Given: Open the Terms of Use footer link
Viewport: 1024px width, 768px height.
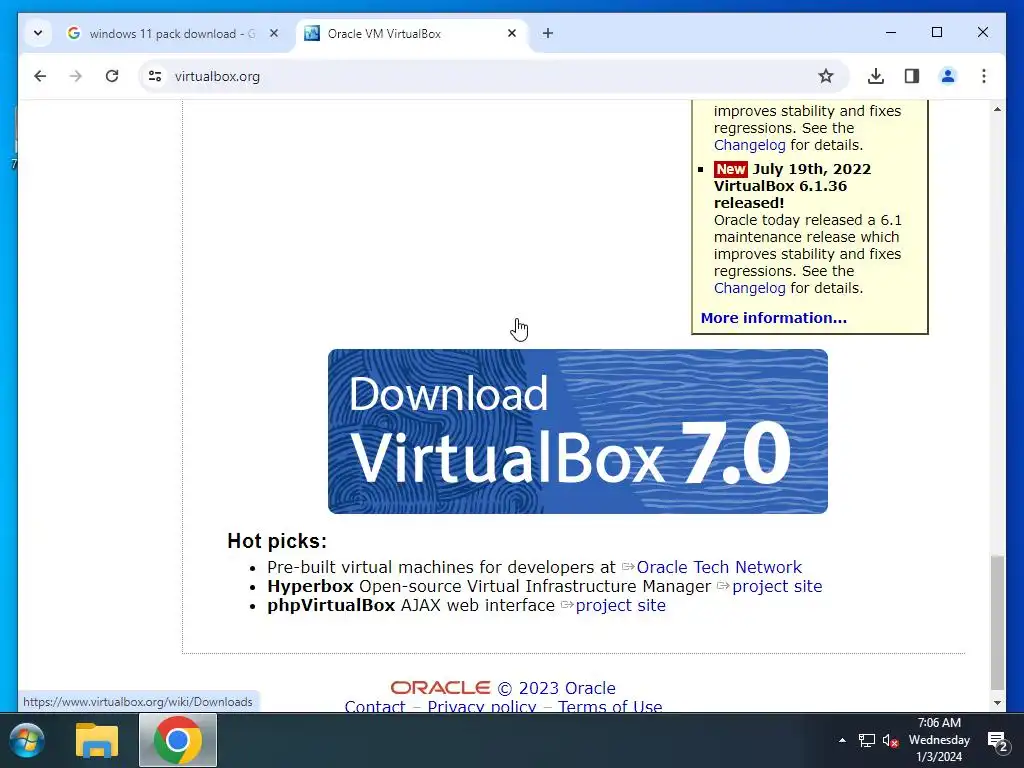Looking at the screenshot, I should click(x=610, y=706).
